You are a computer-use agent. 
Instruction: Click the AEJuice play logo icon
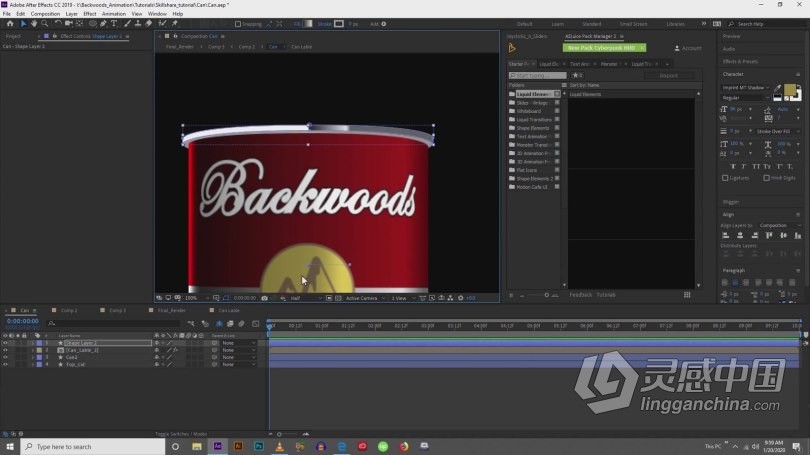(x=512, y=48)
